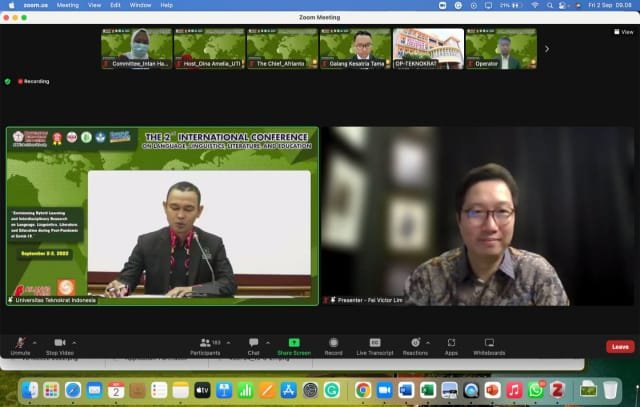Open Whiteboards from the toolbar

pyautogui.click(x=488, y=343)
